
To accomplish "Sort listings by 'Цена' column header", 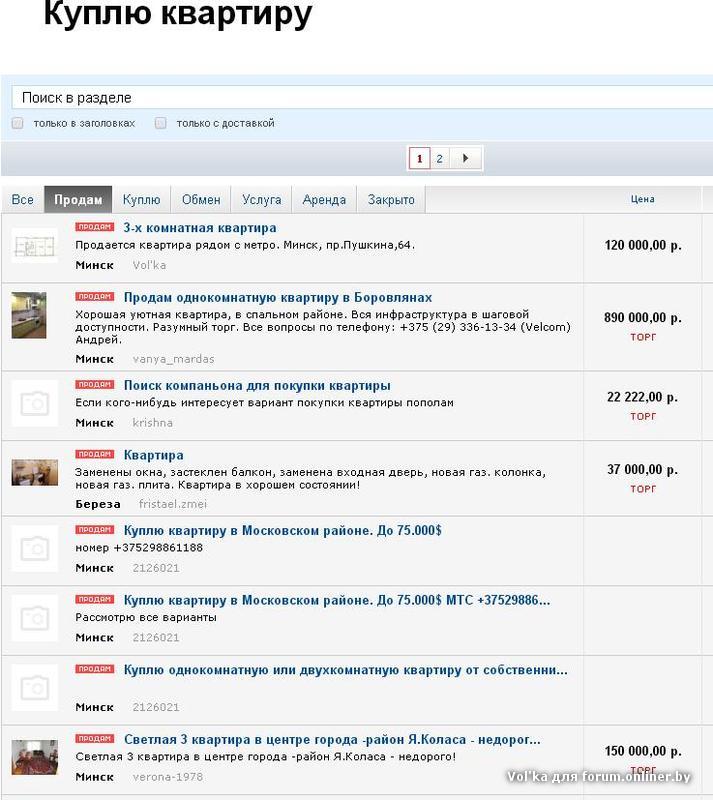I will (x=642, y=199).
